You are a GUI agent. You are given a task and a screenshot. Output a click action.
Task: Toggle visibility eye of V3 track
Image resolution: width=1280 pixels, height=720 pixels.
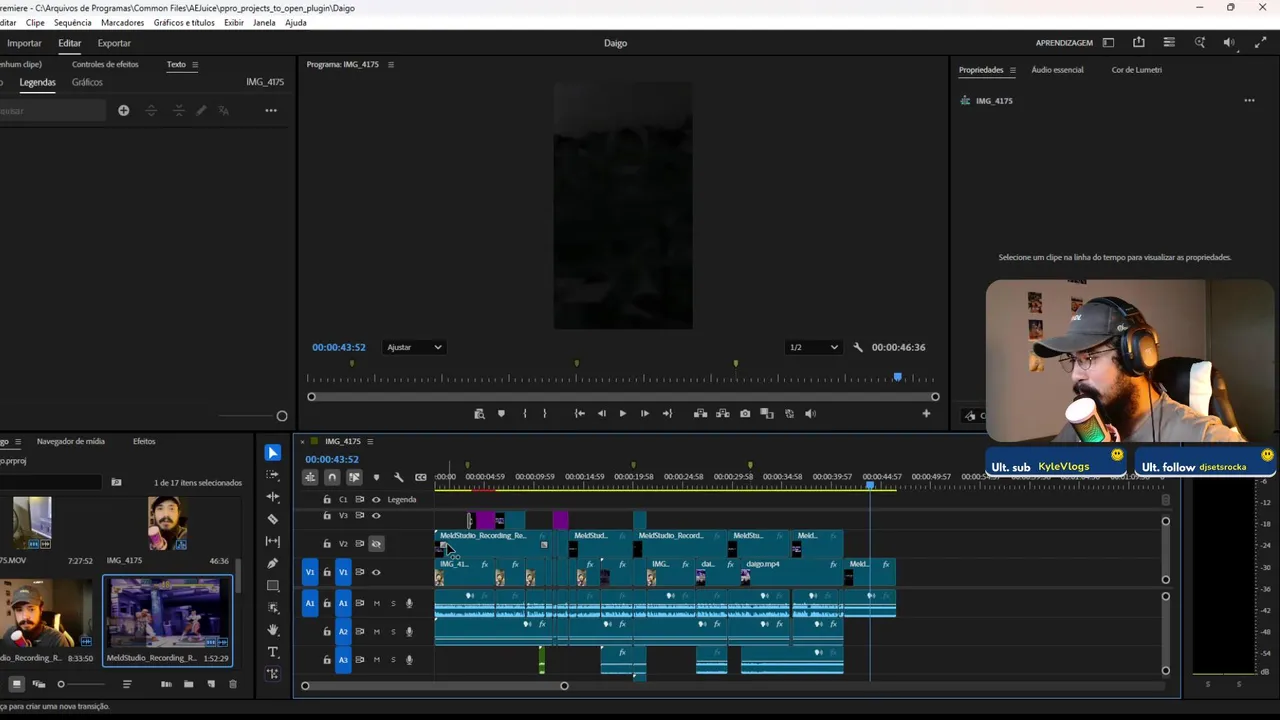point(376,515)
